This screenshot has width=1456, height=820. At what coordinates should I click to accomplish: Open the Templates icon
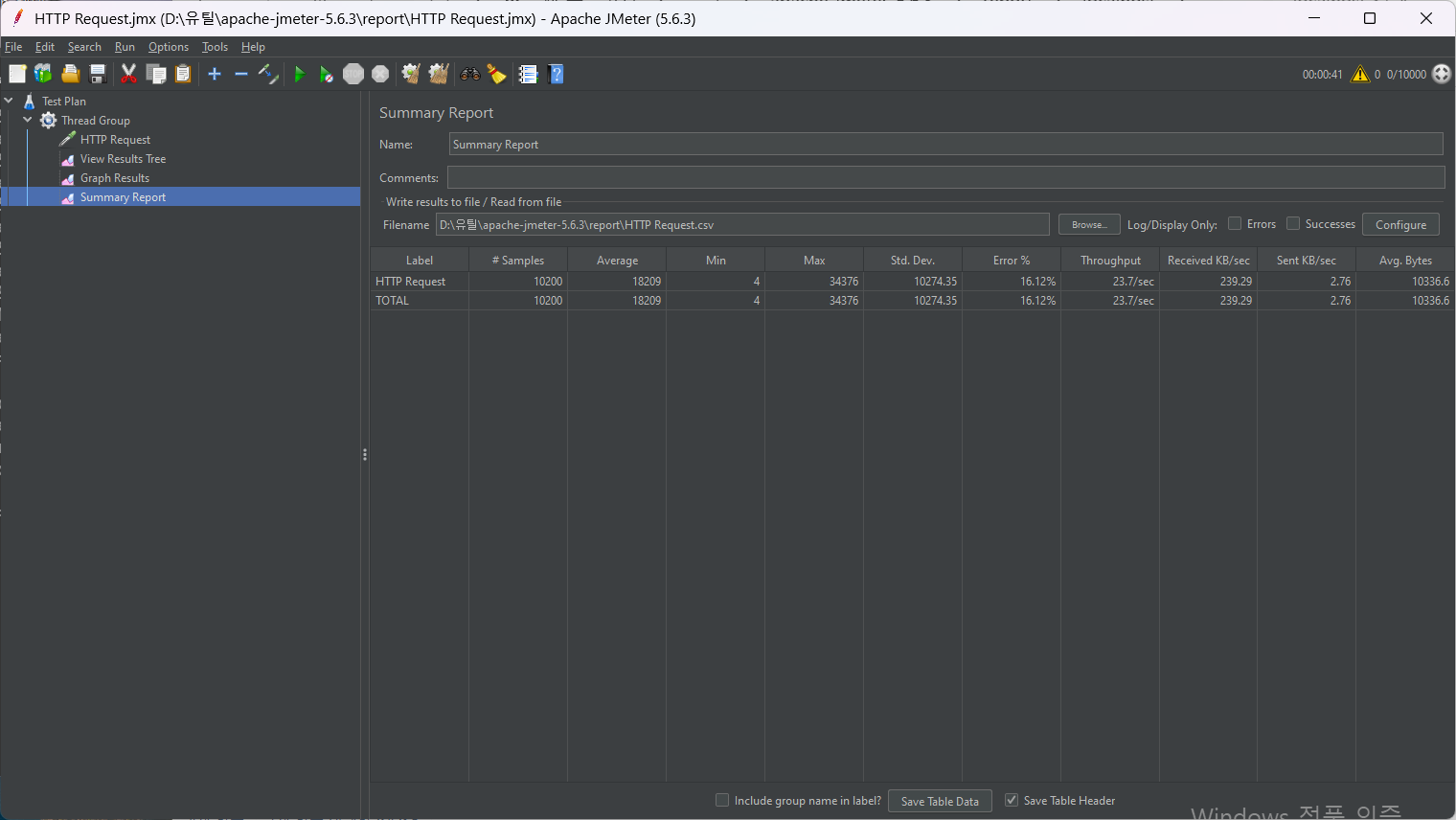(43, 74)
